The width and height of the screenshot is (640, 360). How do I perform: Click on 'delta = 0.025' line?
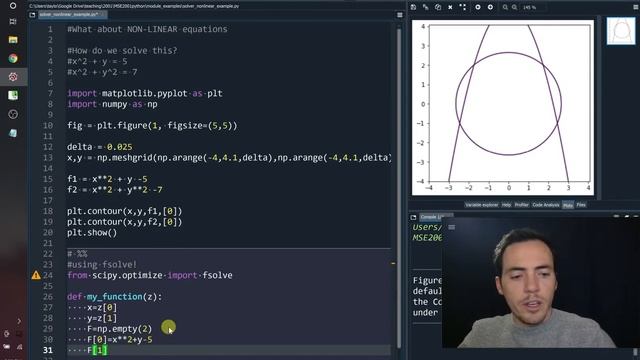[x=100, y=147]
